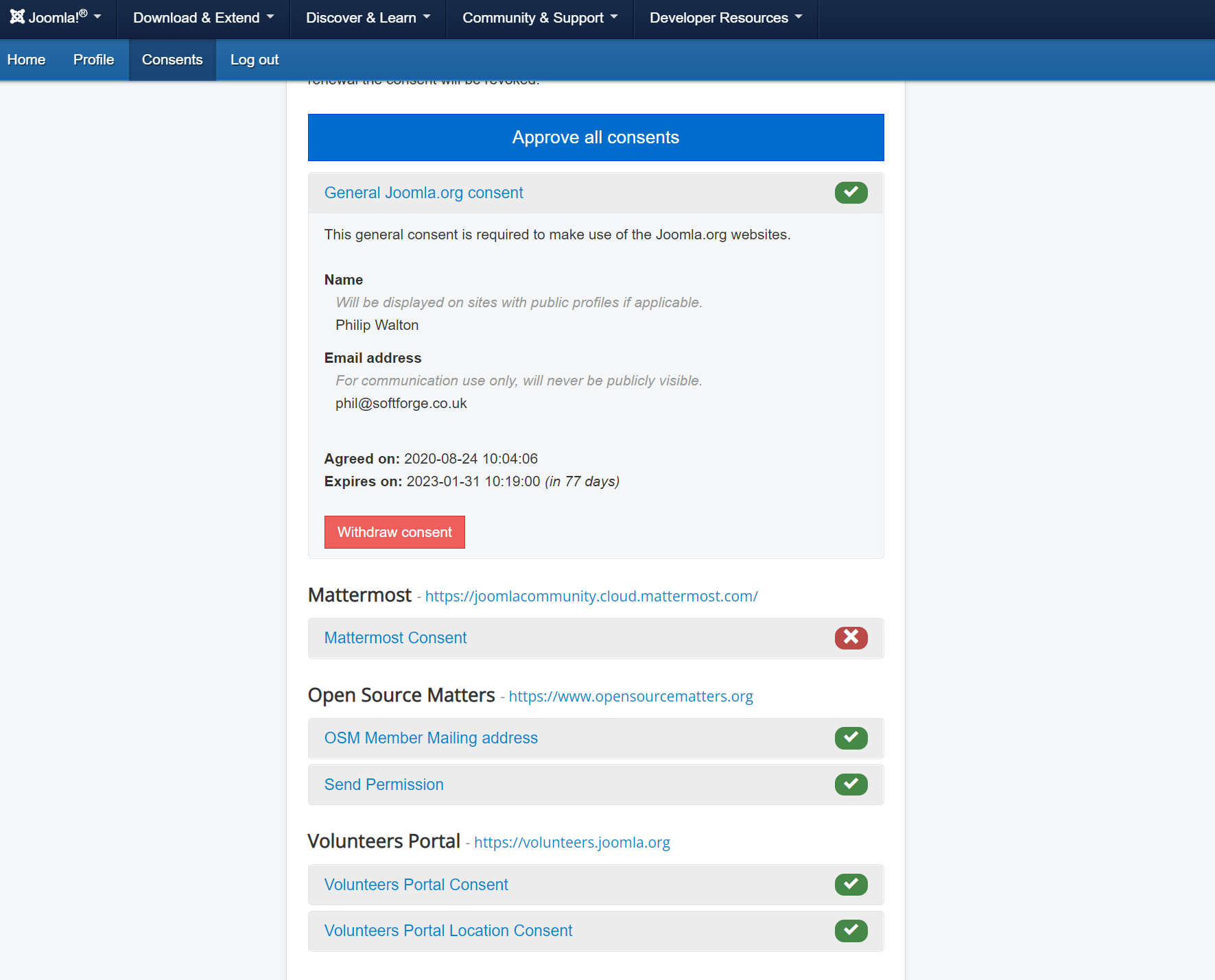
Task: Click green checkmark on OSM Member Mailing address
Action: [x=851, y=738]
